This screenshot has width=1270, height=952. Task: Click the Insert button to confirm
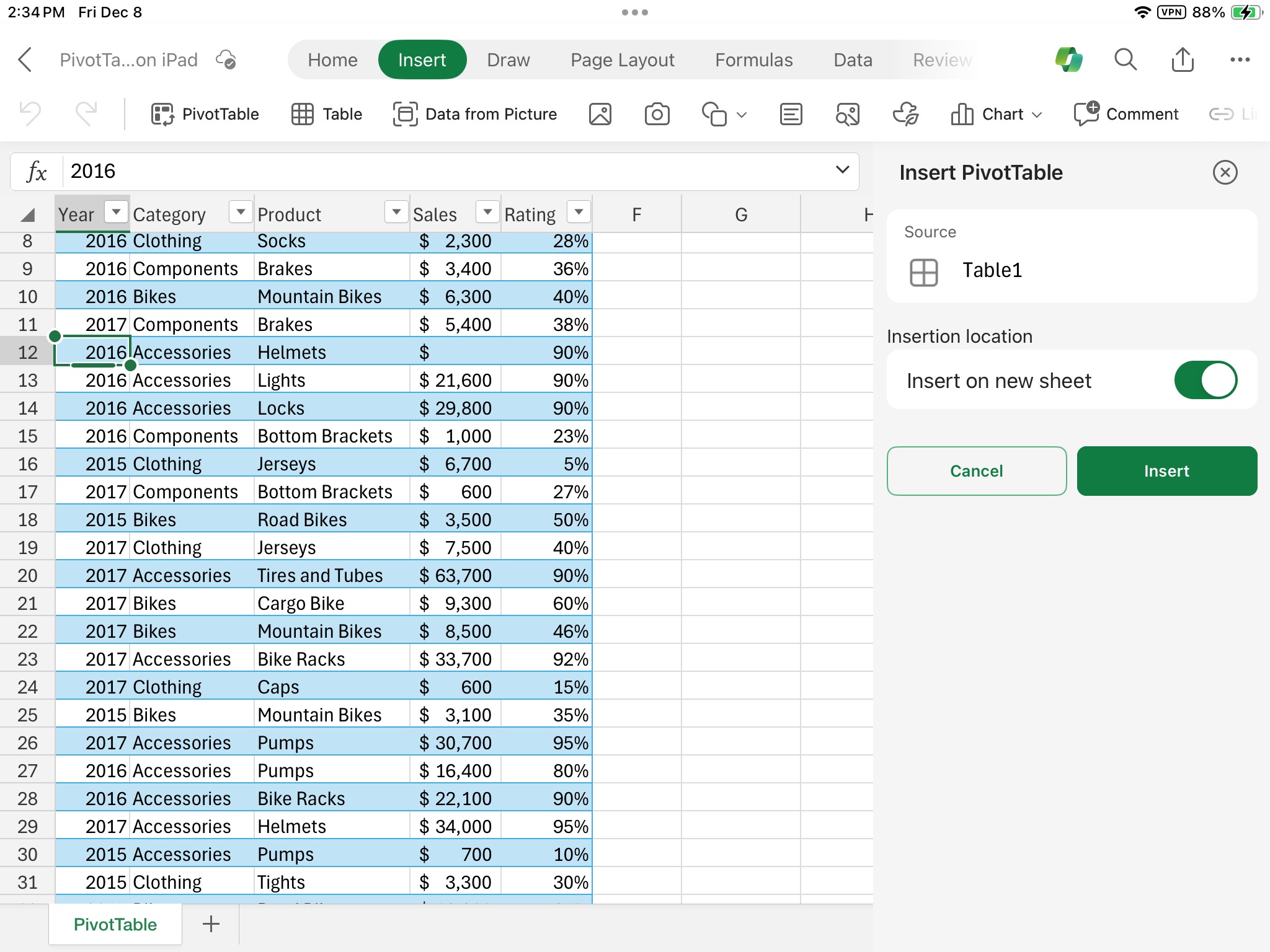coord(1166,471)
